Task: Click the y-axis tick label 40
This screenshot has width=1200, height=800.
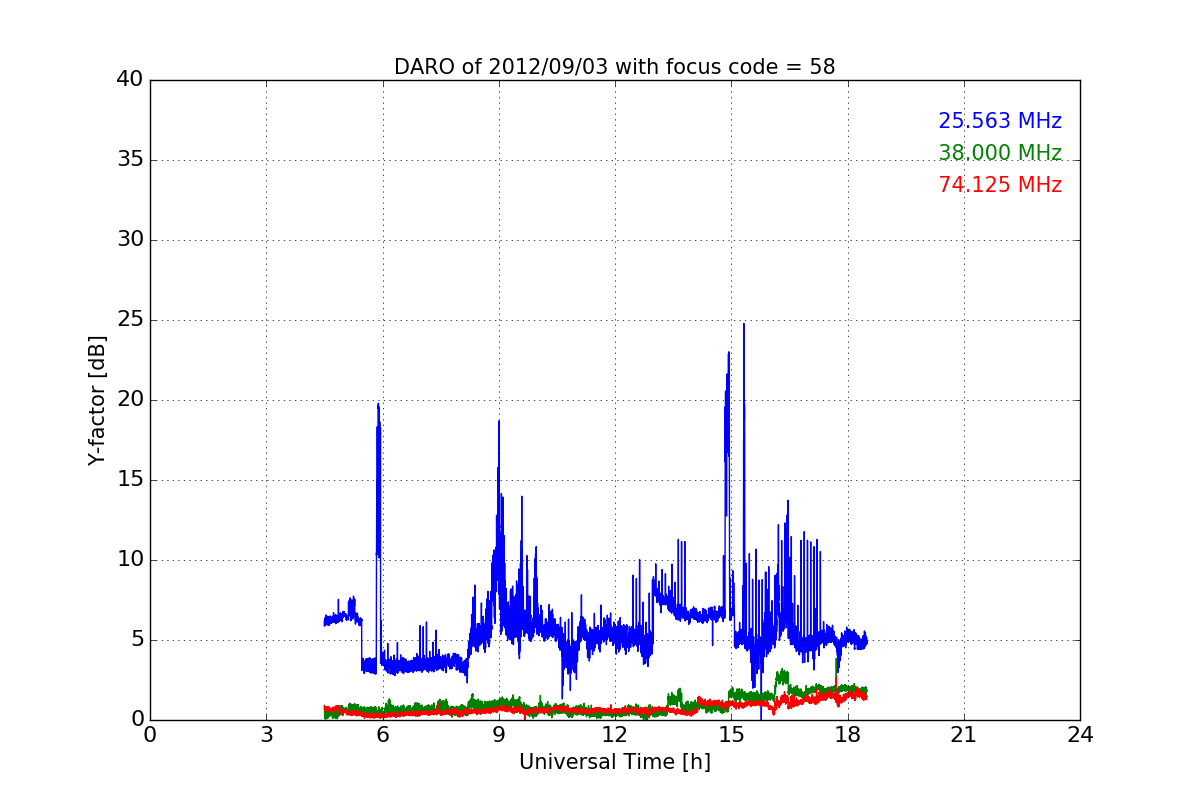Action: click(x=130, y=80)
